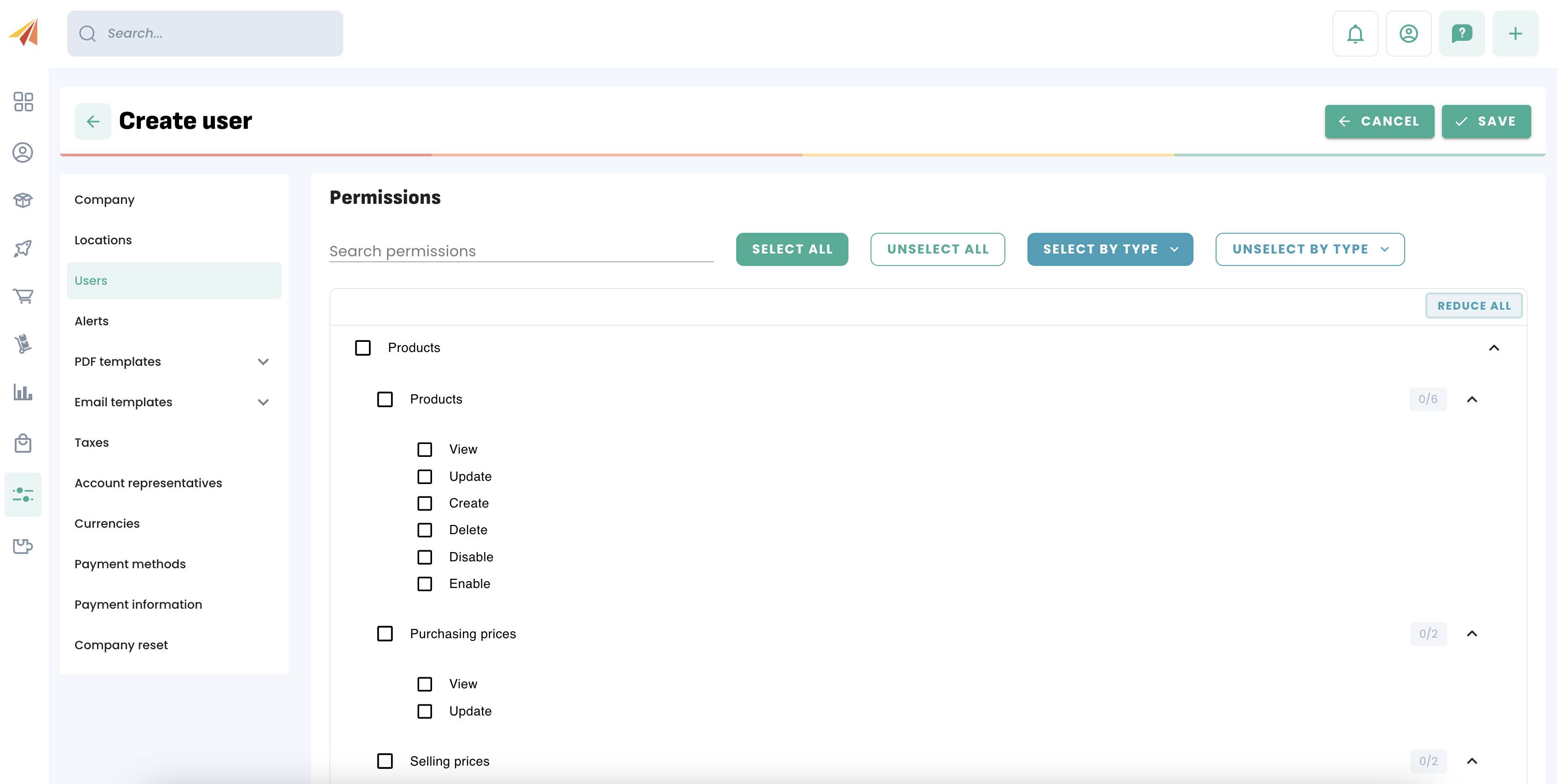Viewport: 1557px width, 784px height.
Task: Open the shopping cart sidebar icon
Action: tap(23, 296)
